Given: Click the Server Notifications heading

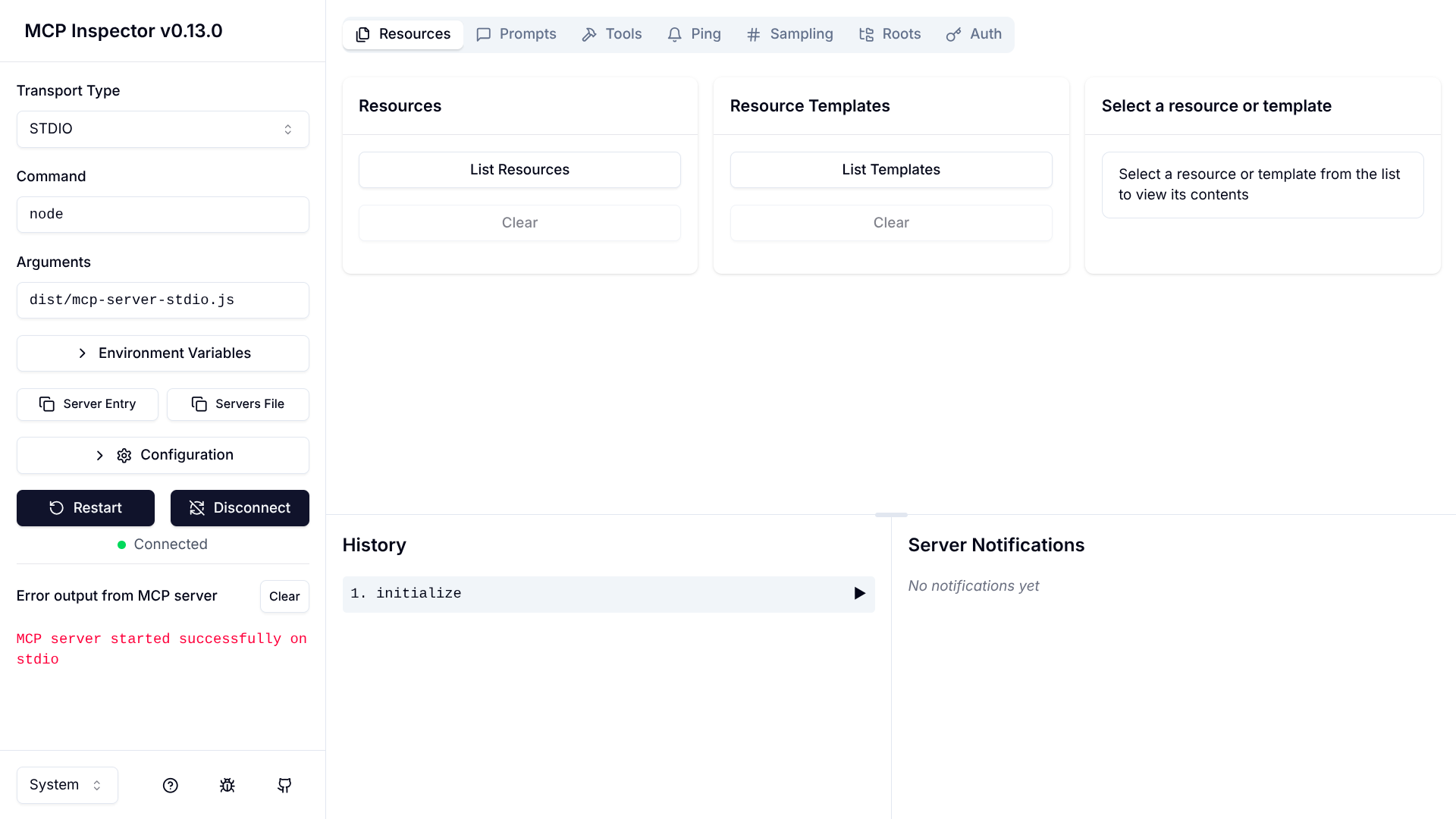Looking at the screenshot, I should tap(996, 545).
